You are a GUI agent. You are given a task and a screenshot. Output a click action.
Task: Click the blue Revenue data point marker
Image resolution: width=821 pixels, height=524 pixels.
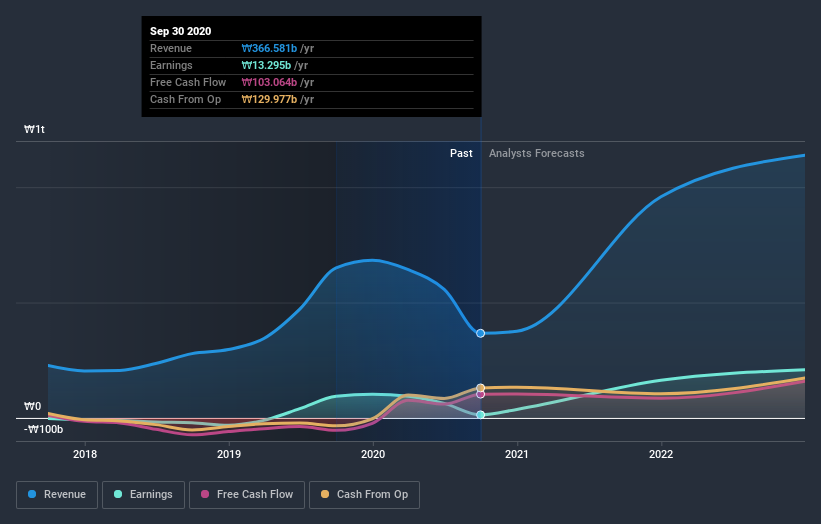pos(480,333)
